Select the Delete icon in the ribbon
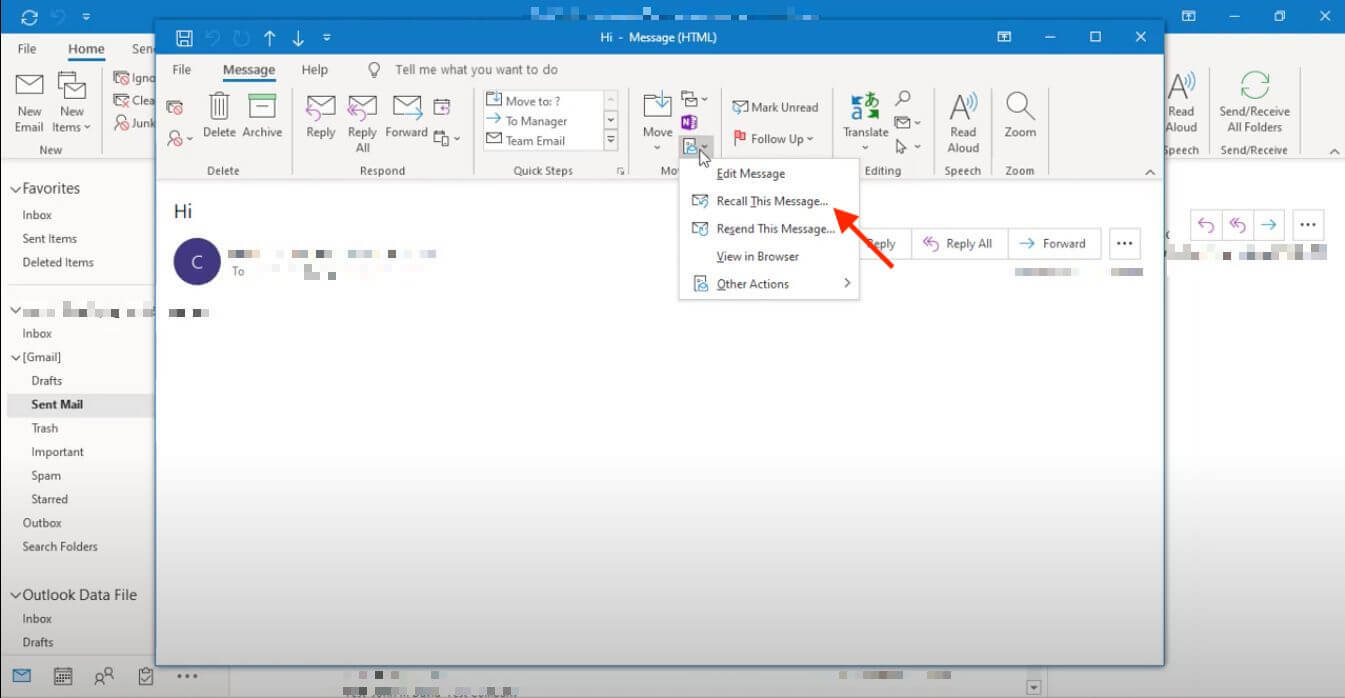Screen dimensions: 1345x698 [x=219, y=115]
